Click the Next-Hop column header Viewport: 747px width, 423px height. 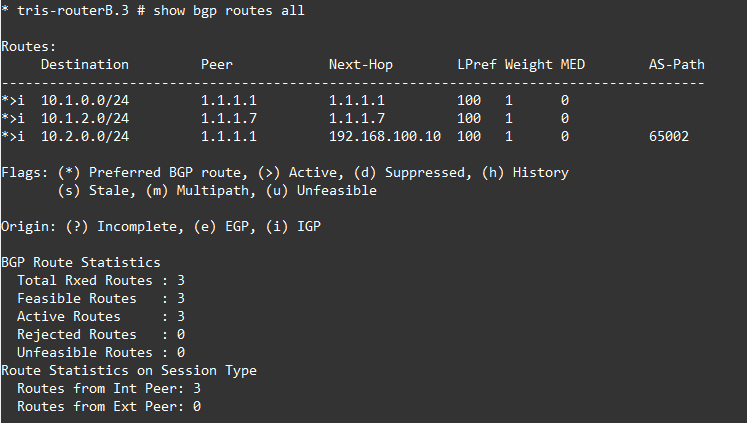(x=360, y=65)
